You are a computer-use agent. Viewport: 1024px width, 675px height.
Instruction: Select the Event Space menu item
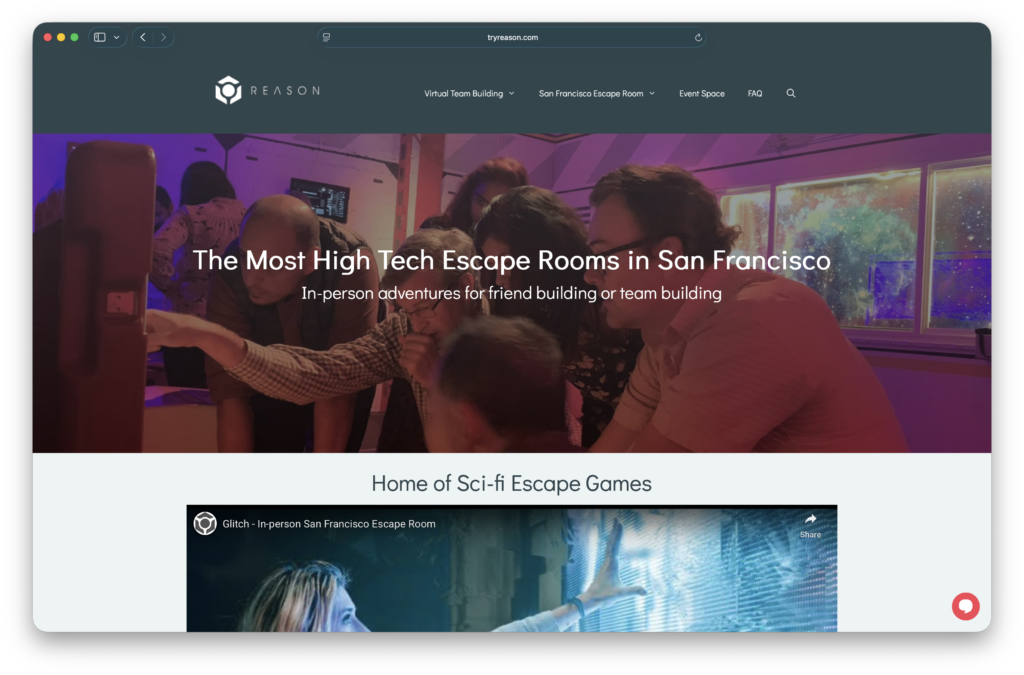(701, 93)
